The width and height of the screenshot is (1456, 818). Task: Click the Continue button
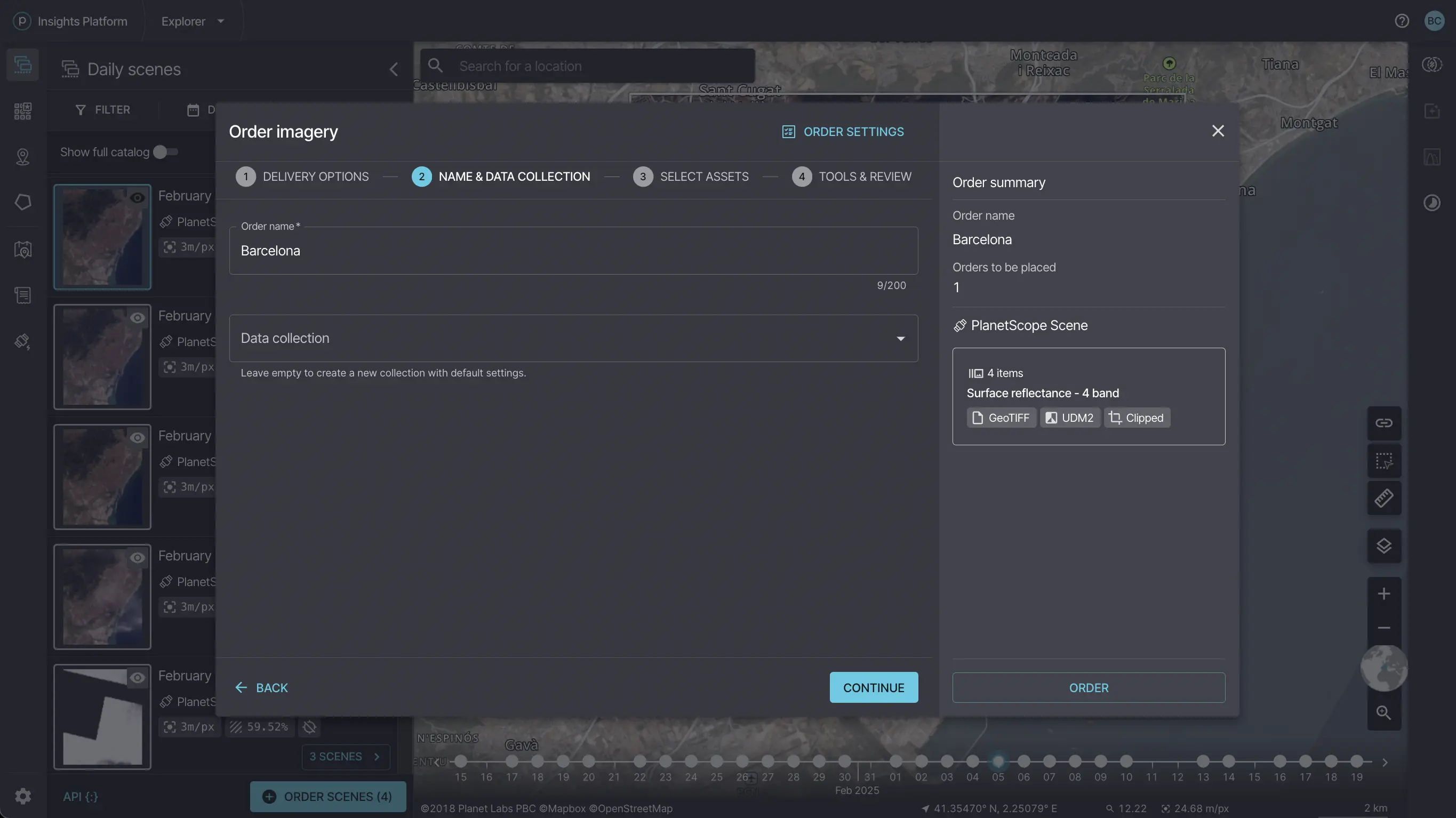tap(874, 687)
